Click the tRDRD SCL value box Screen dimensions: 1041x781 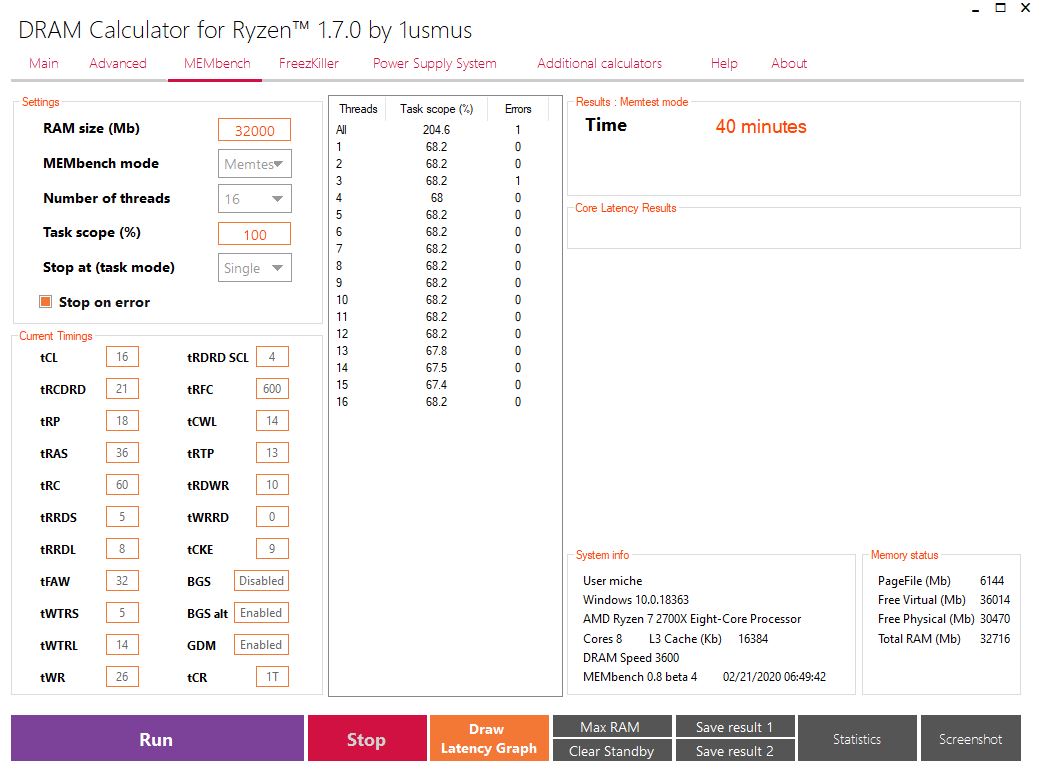pyautogui.click(x=272, y=357)
